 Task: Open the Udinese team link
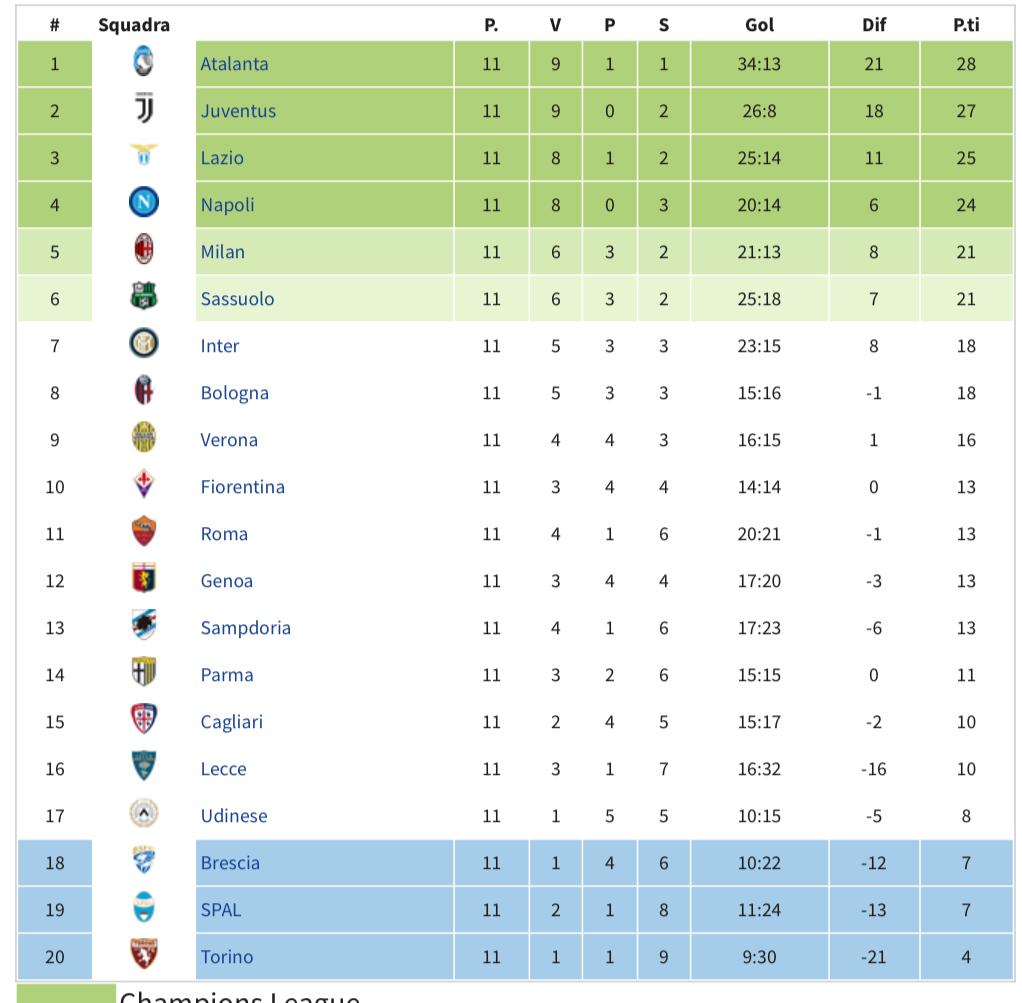coord(234,816)
